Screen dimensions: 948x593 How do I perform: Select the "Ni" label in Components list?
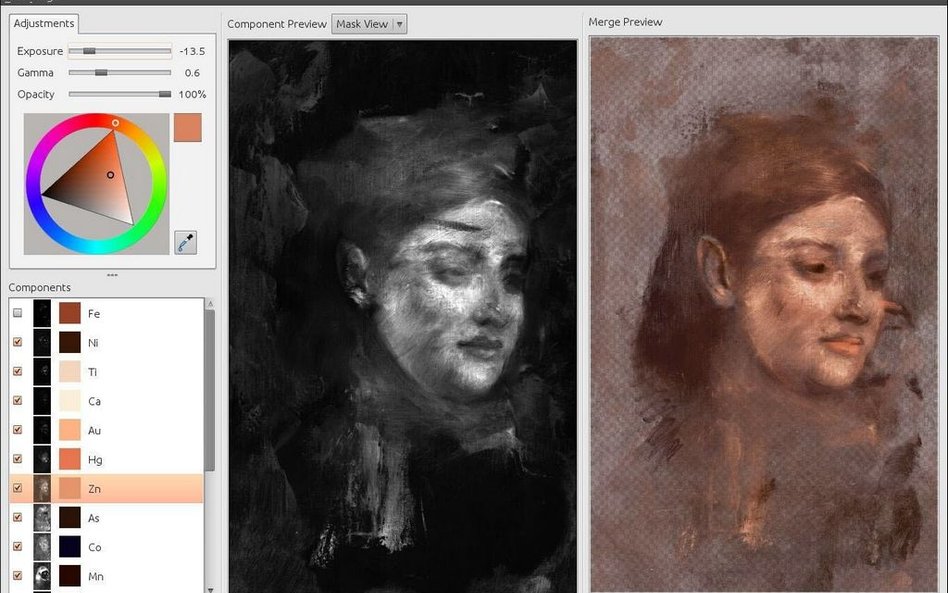coord(93,343)
